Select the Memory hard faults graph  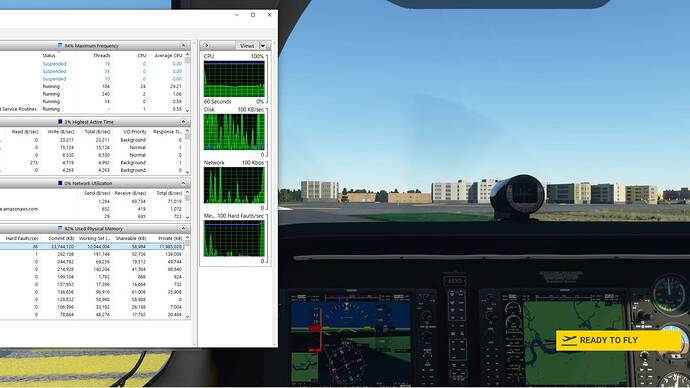234,238
